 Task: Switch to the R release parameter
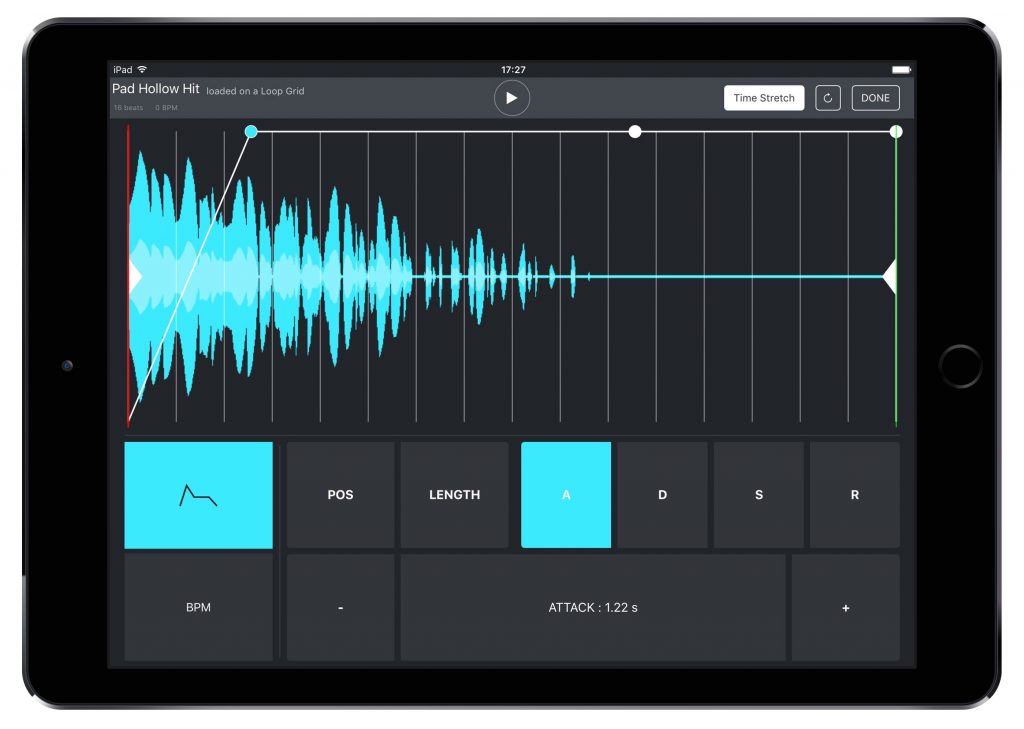(x=854, y=495)
